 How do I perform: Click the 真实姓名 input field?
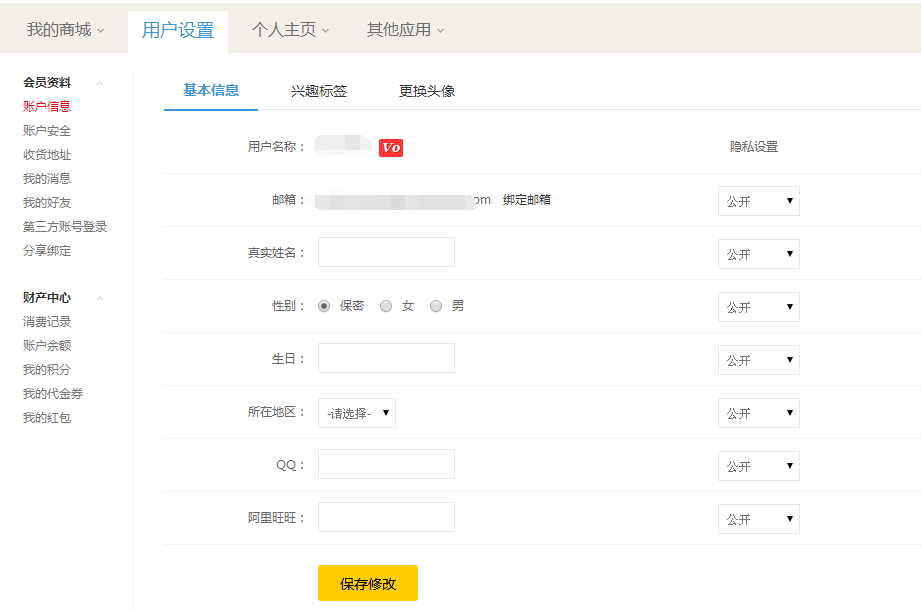point(386,252)
